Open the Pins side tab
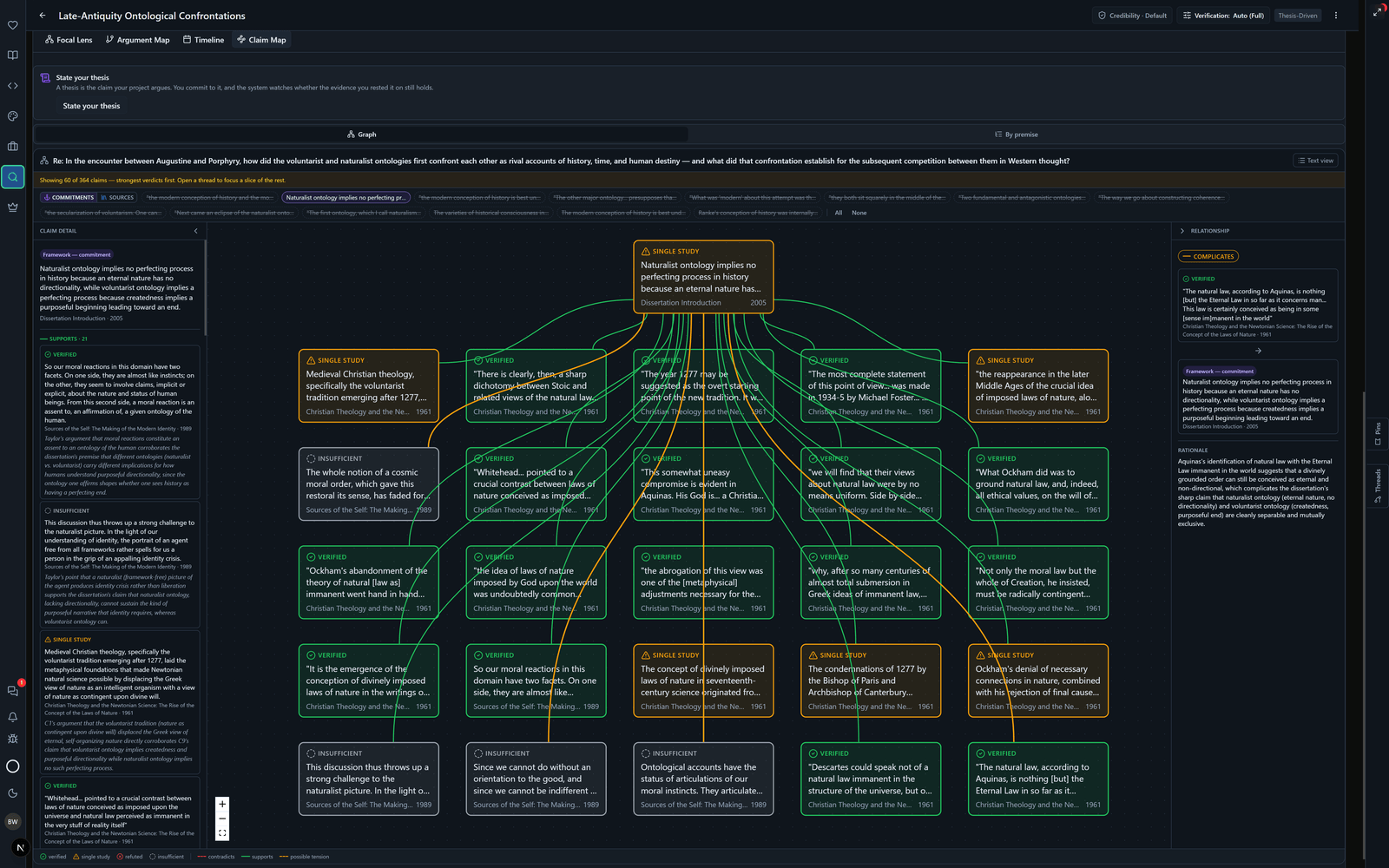Image resolution: width=1389 pixels, height=868 pixels. (x=1378, y=433)
